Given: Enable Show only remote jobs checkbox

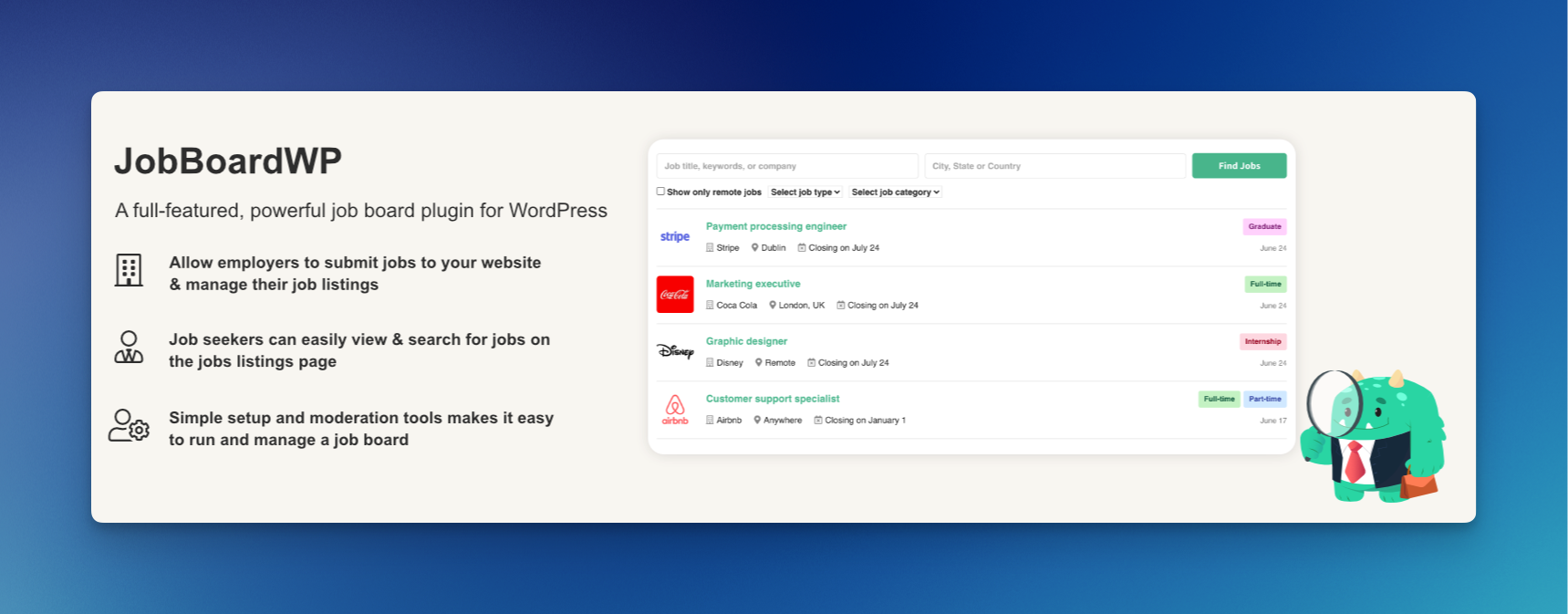Looking at the screenshot, I should (x=660, y=192).
